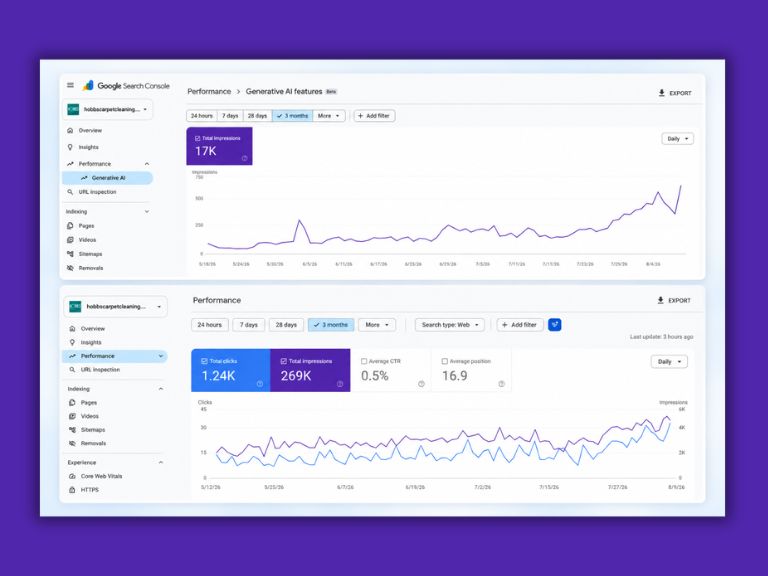Click the HTTPS lock icon

(x=72, y=490)
